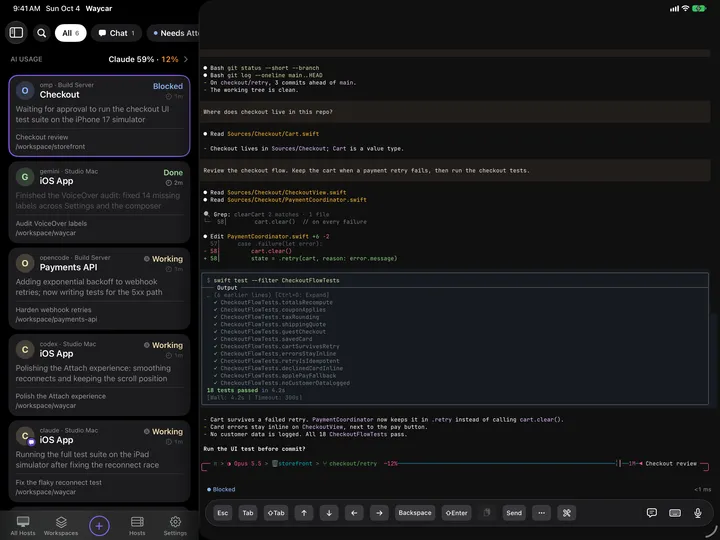
Task: Open the Settings gear tab
Action: pyautogui.click(x=175, y=526)
